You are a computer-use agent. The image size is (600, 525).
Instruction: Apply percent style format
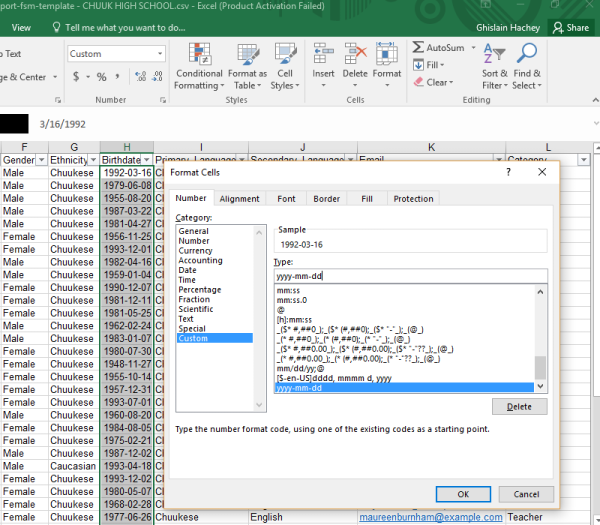coord(102,77)
